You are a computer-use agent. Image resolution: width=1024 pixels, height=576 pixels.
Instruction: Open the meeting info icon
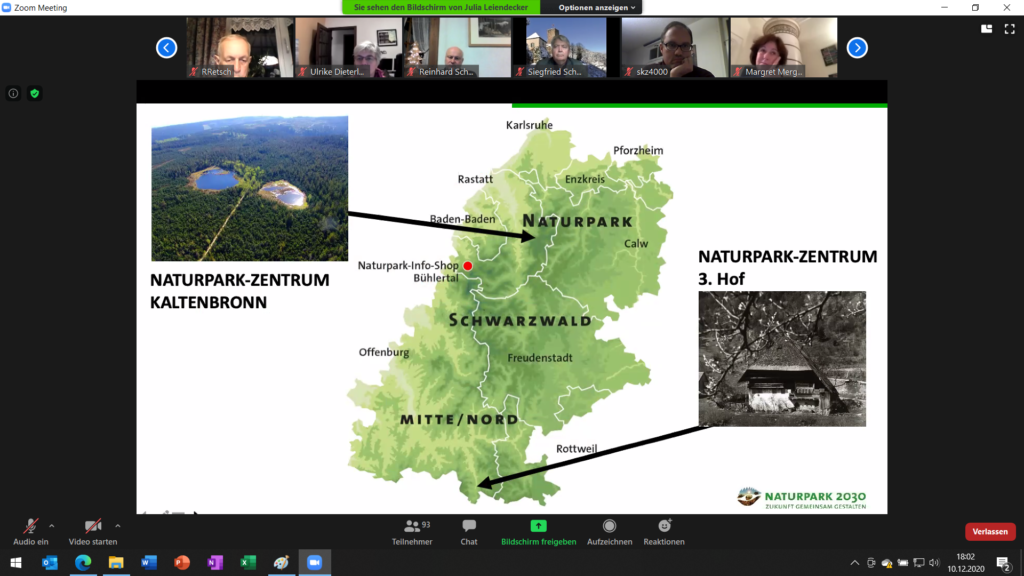pos(12,93)
